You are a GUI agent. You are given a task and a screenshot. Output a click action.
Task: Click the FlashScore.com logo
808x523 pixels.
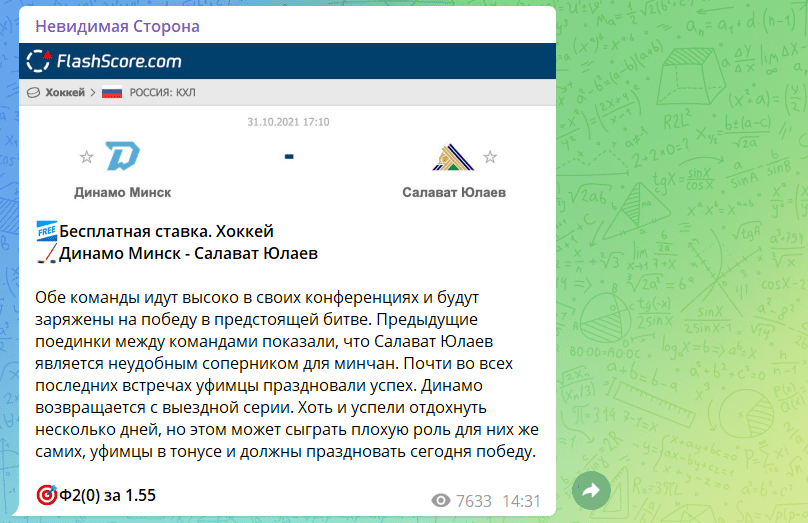[104, 61]
